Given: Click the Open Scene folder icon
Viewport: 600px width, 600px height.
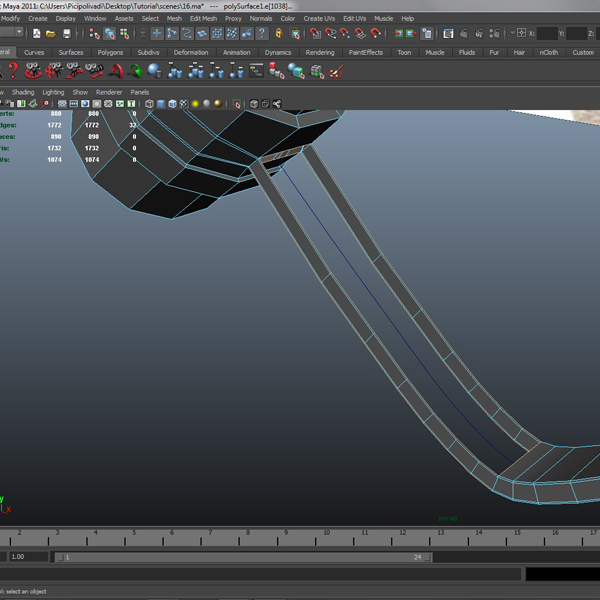Looking at the screenshot, I should pos(51,34).
